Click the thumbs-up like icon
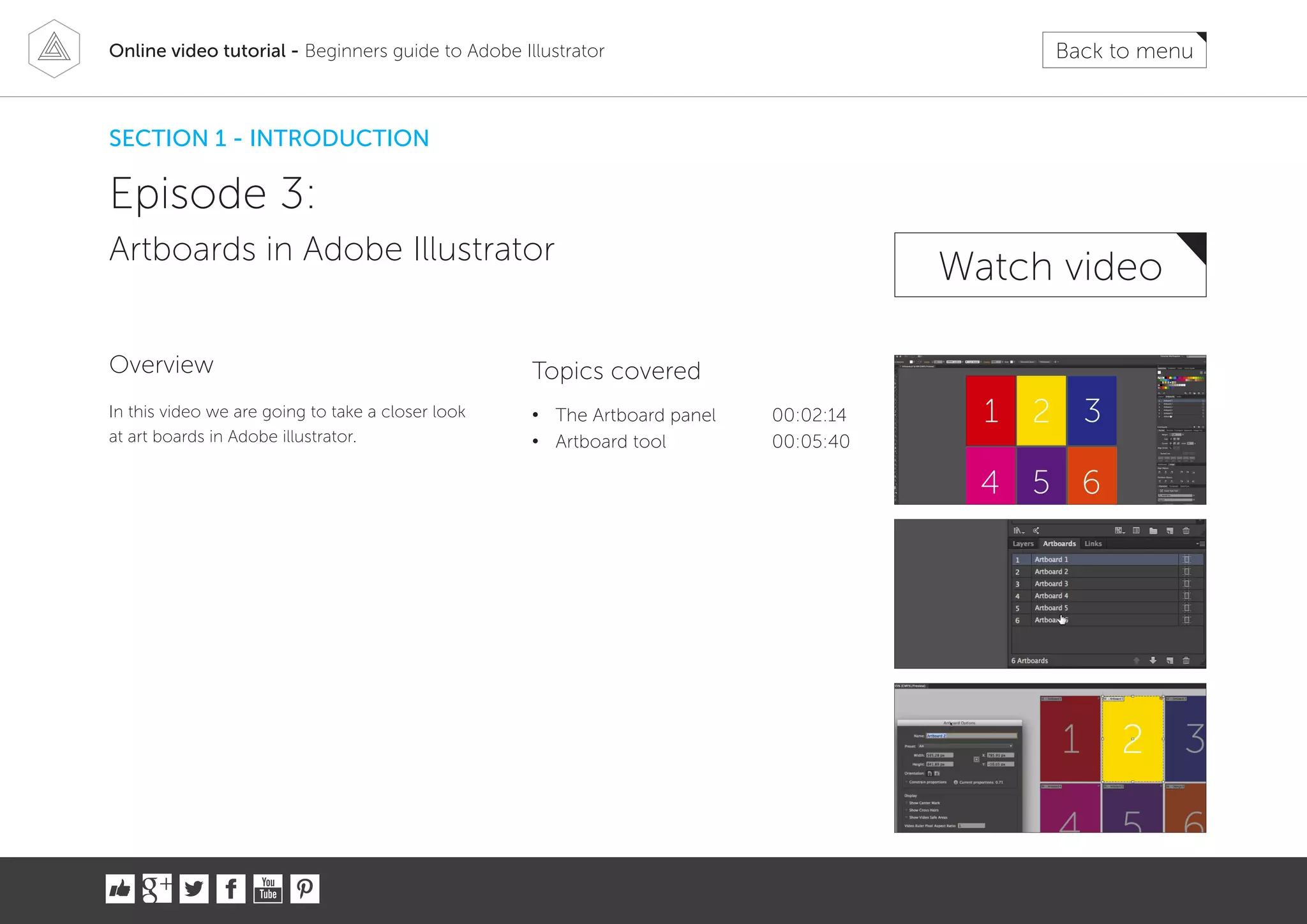This screenshot has height=924, width=1307. 120,888
